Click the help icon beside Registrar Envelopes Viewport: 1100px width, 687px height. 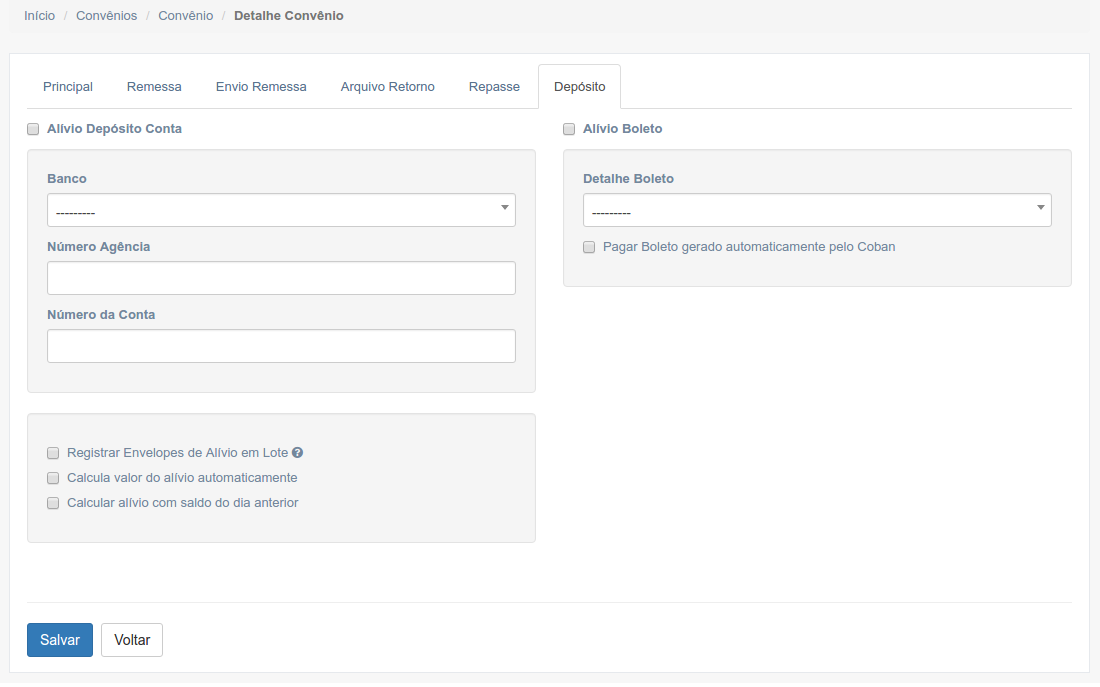coord(297,453)
